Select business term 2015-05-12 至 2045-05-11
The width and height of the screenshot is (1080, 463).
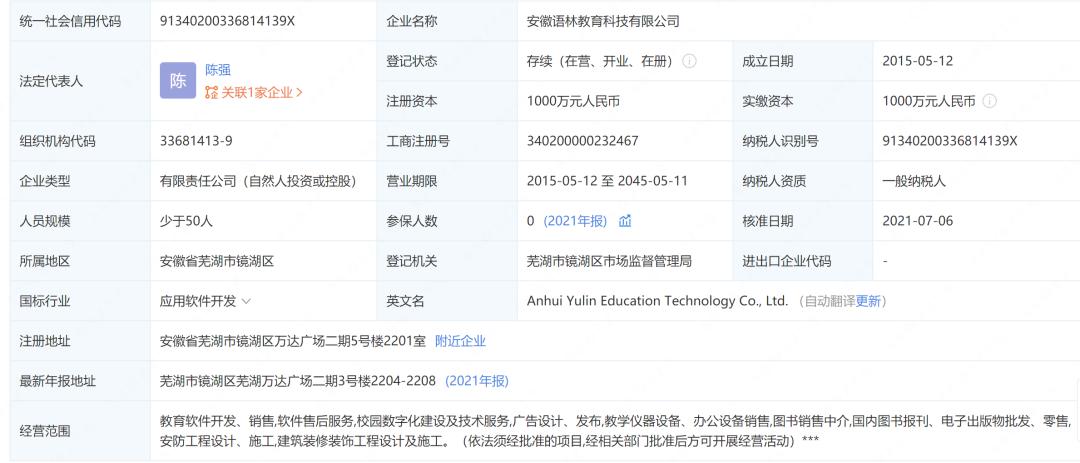(x=608, y=181)
